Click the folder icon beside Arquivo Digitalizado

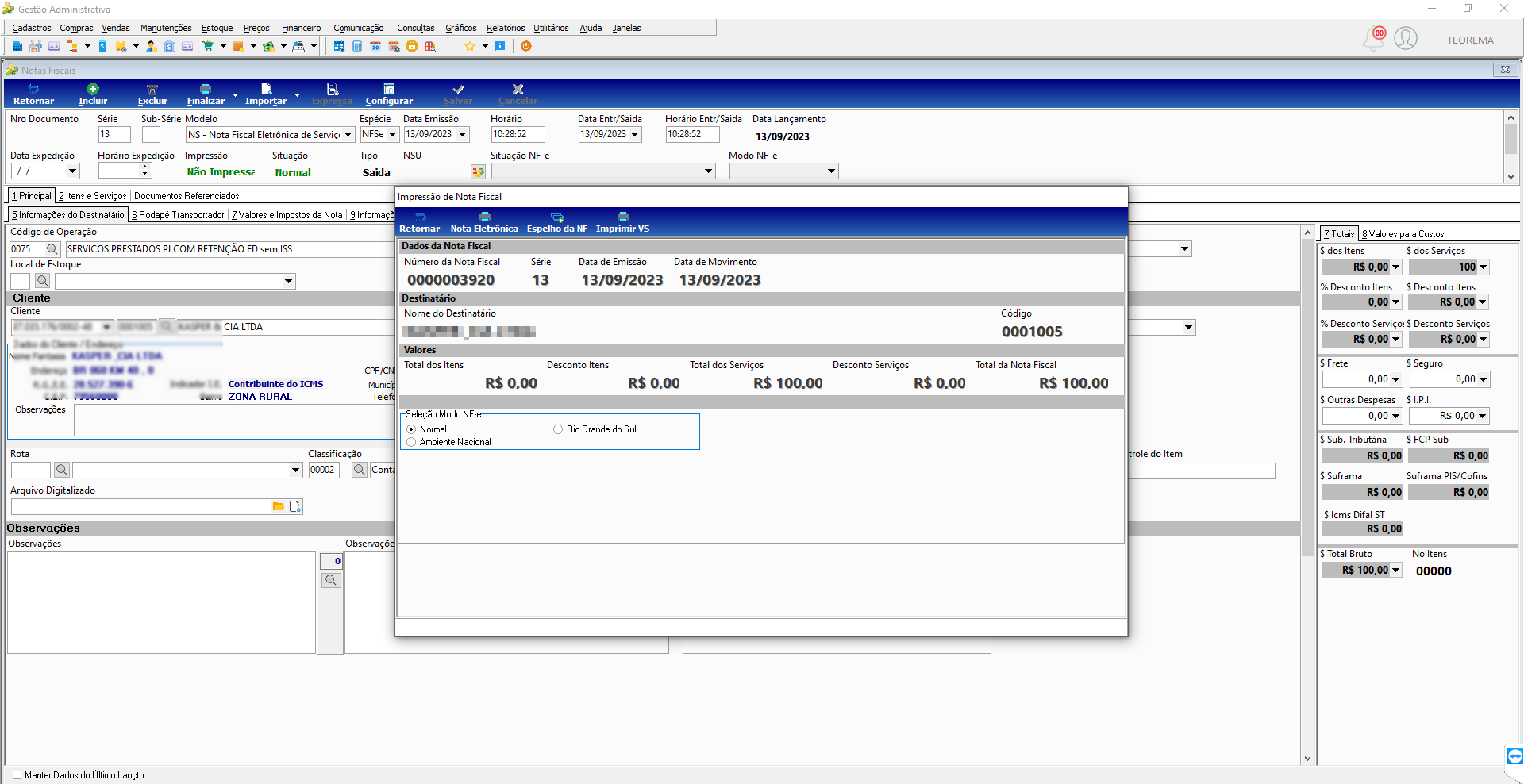coord(279,506)
